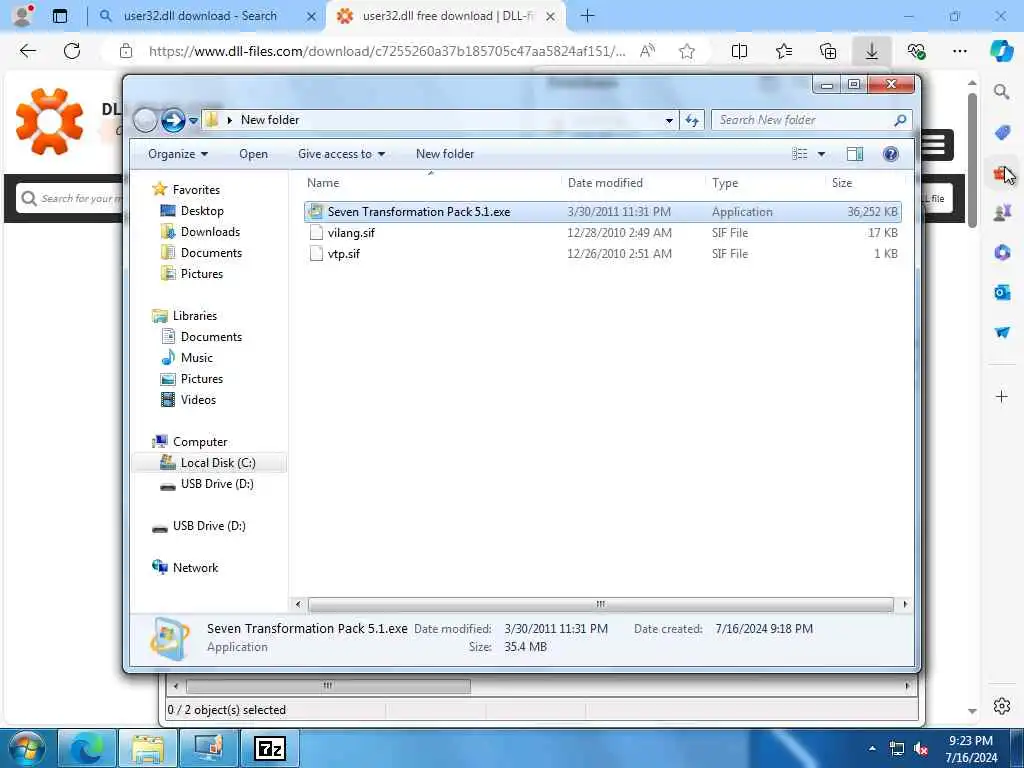1024x768 pixels.
Task: Open Documents under Favorites
Action: tap(211, 253)
